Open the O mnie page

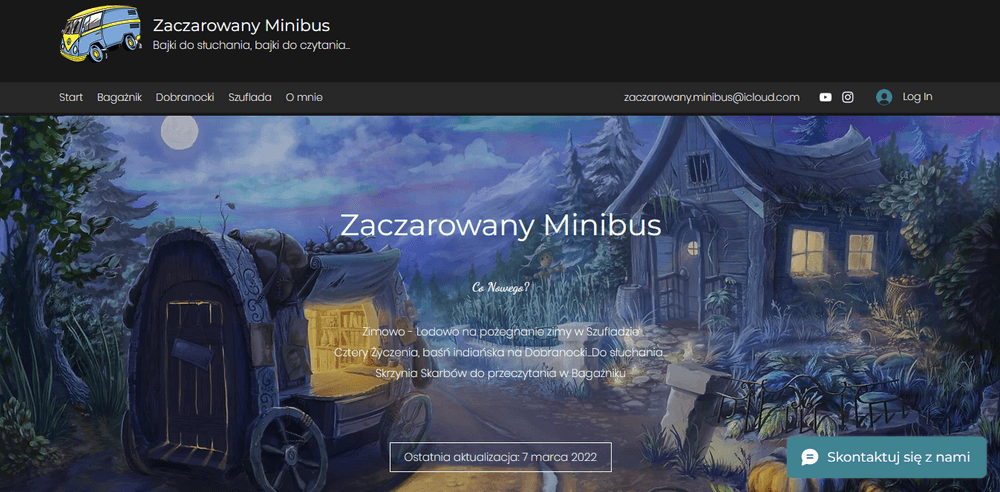coord(304,97)
